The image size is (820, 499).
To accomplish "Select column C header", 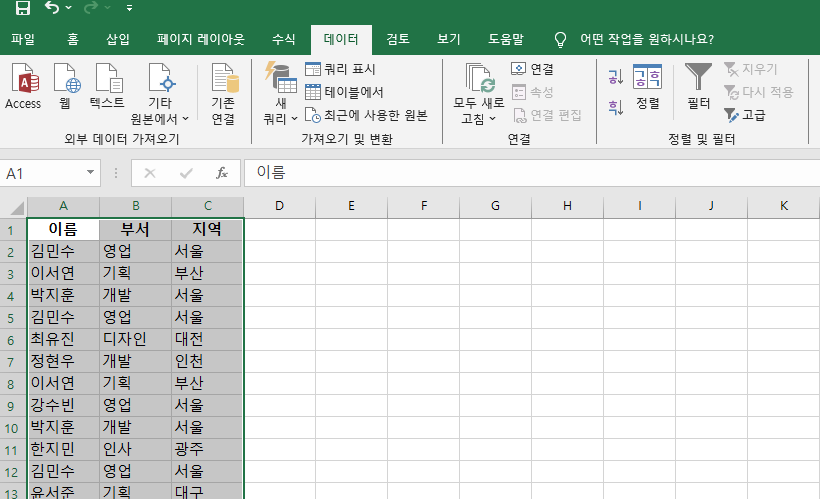I will pyautogui.click(x=208, y=206).
